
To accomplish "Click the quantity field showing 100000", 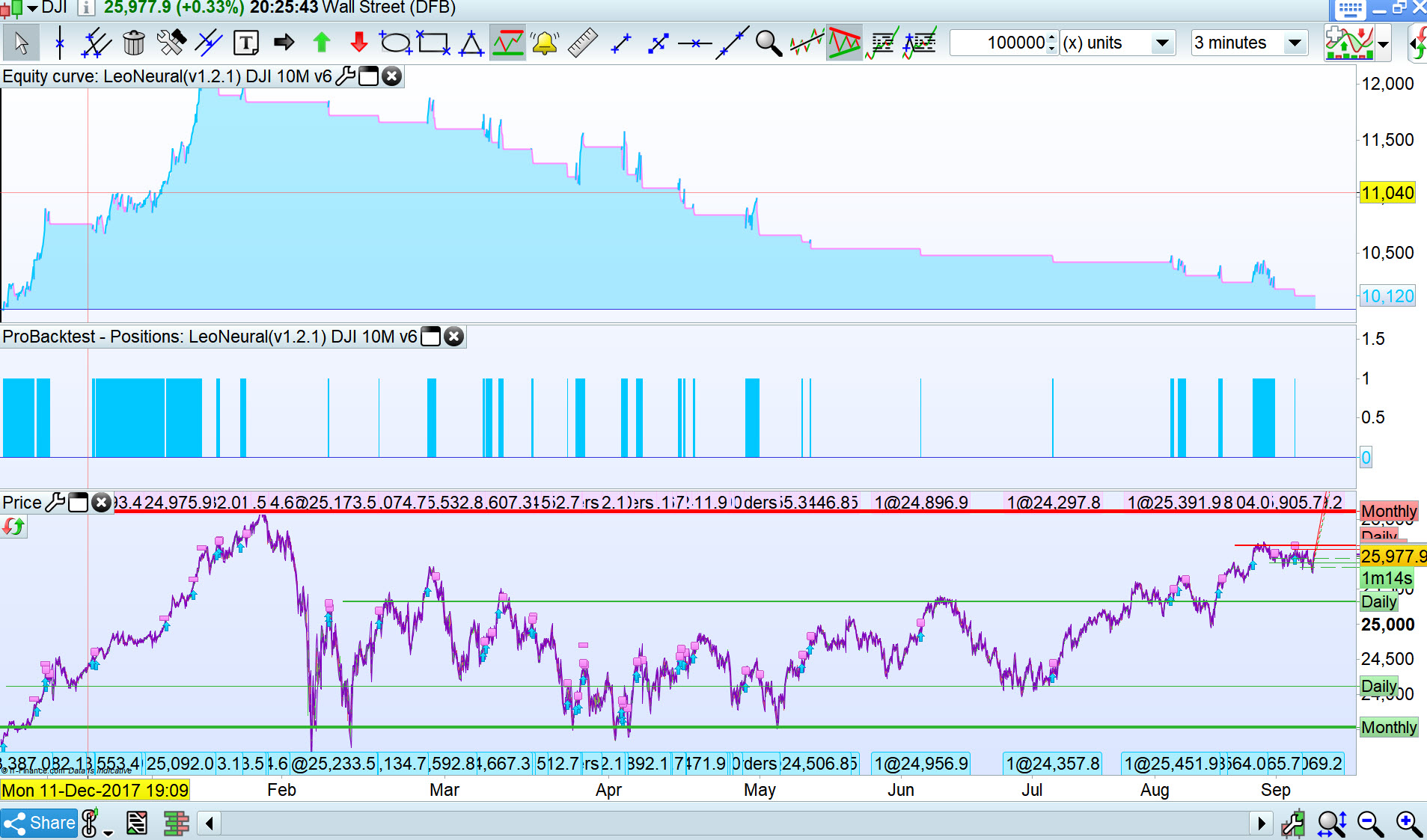I will [998, 43].
